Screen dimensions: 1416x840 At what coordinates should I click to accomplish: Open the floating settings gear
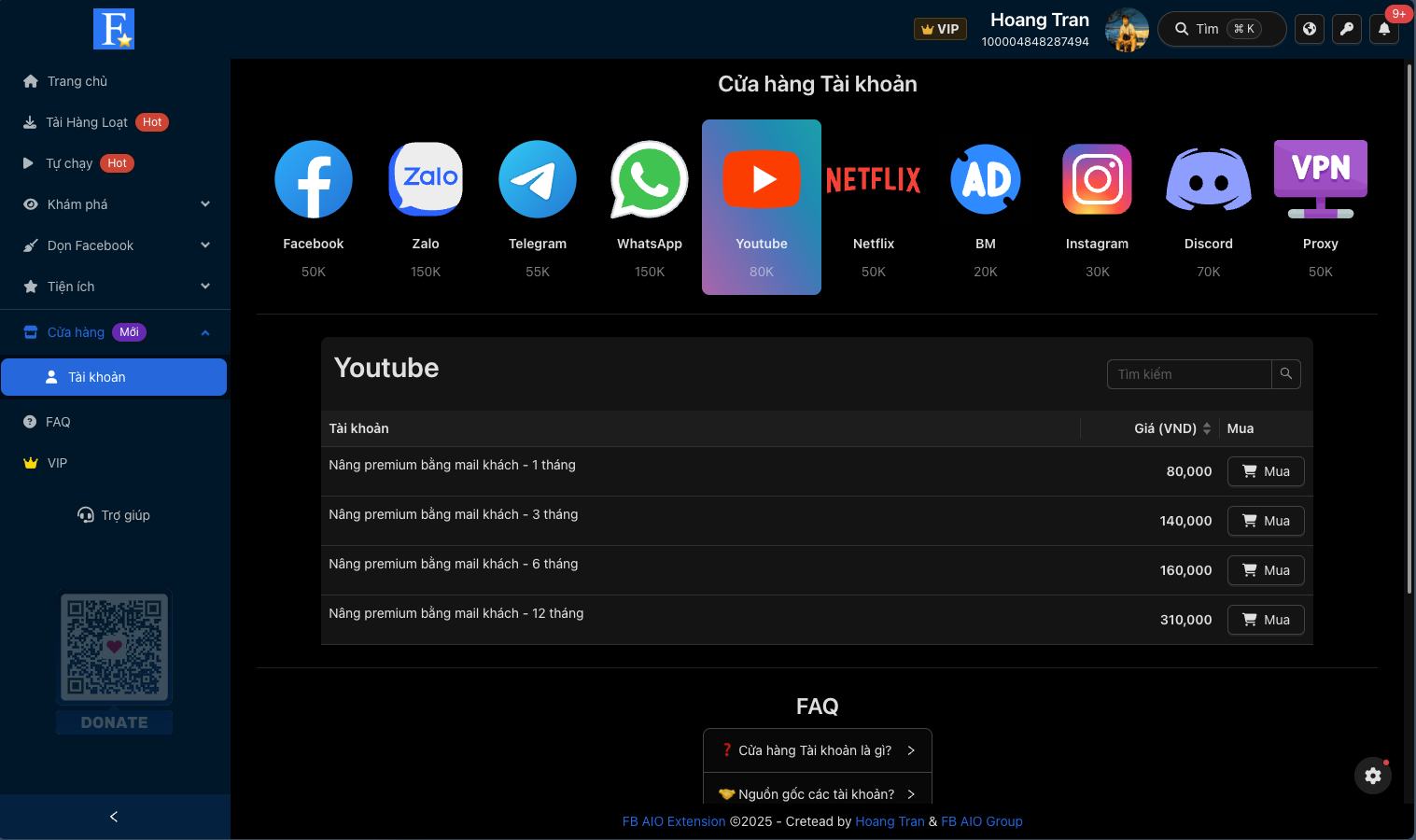coord(1373,775)
